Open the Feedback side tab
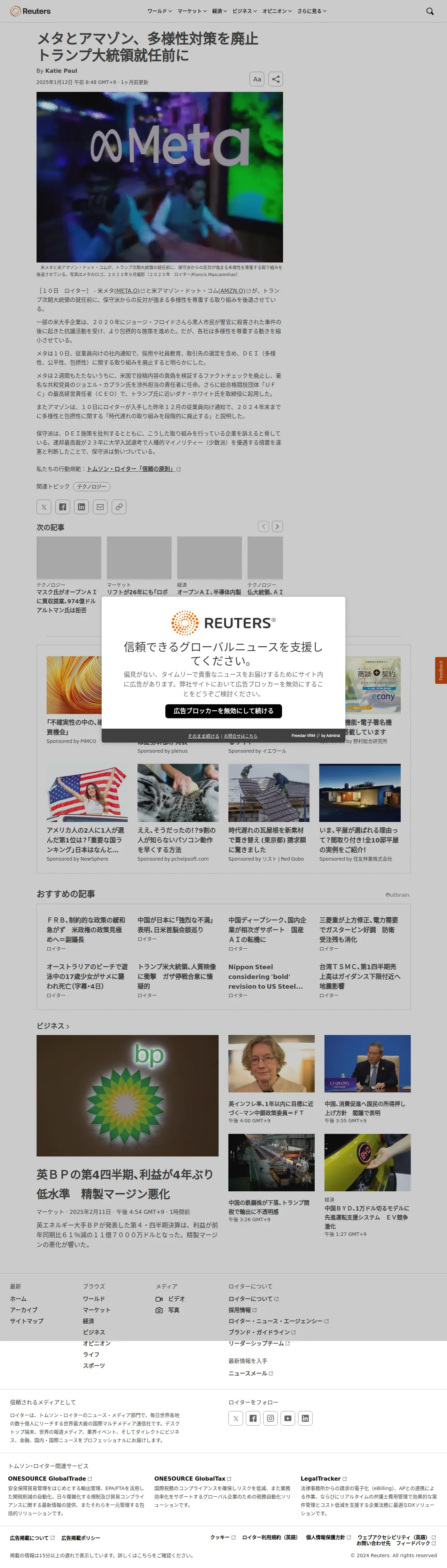 coord(441,670)
